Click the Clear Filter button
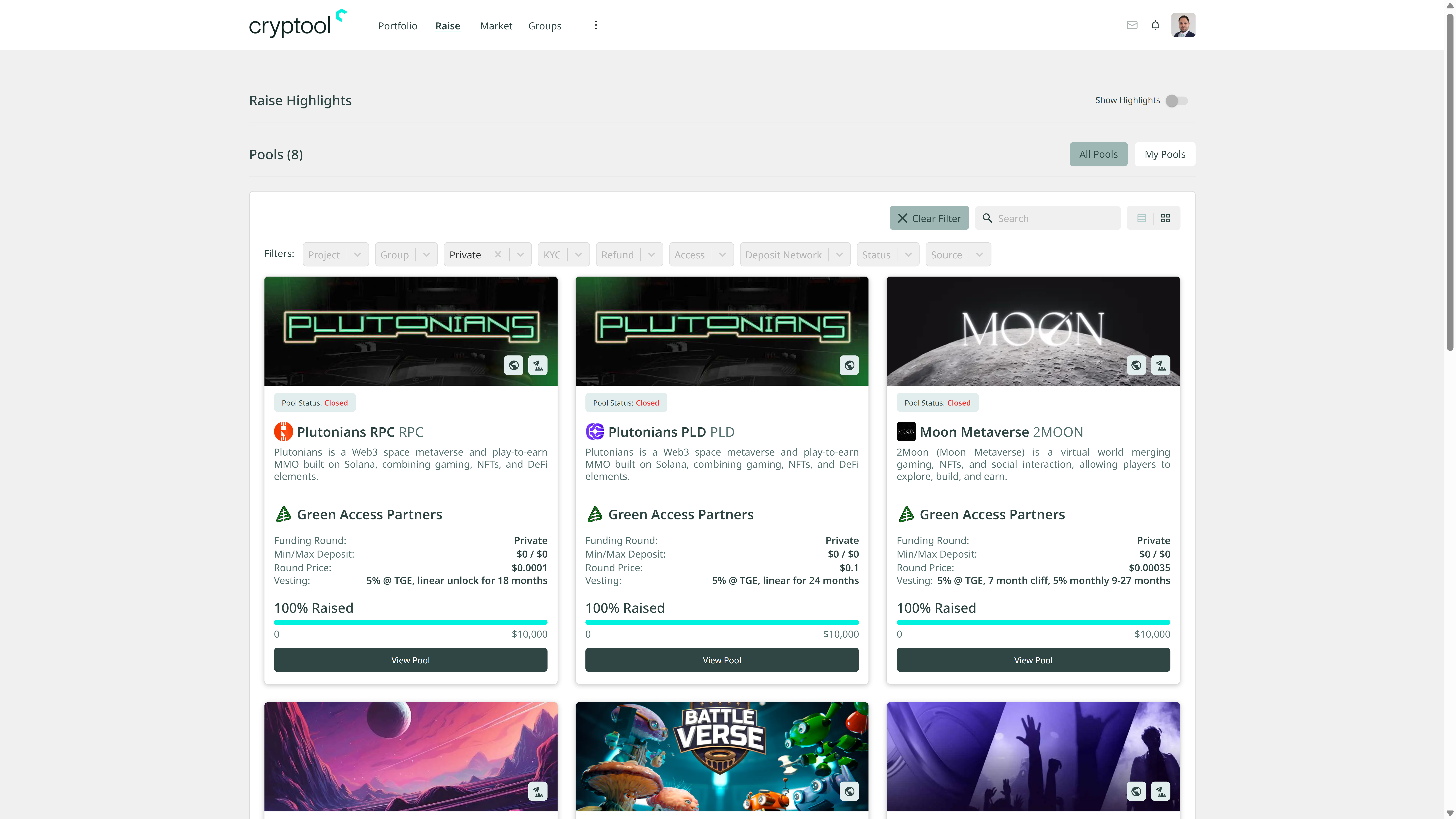The width and height of the screenshot is (1456, 819). pyautogui.click(x=929, y=218)
